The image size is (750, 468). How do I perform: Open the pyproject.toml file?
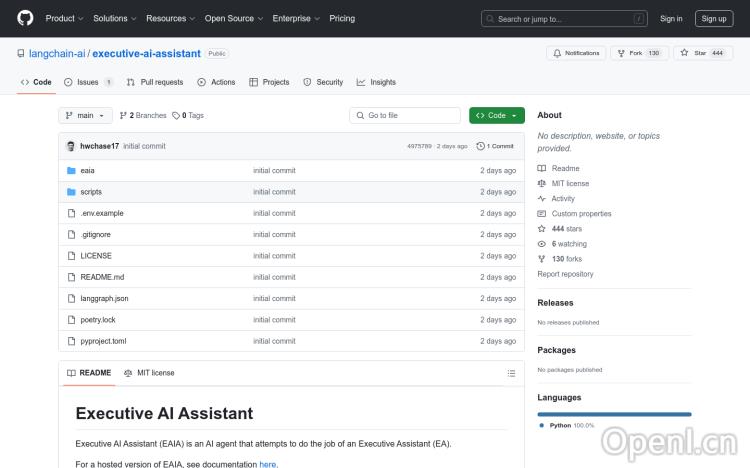pos(103,341)
